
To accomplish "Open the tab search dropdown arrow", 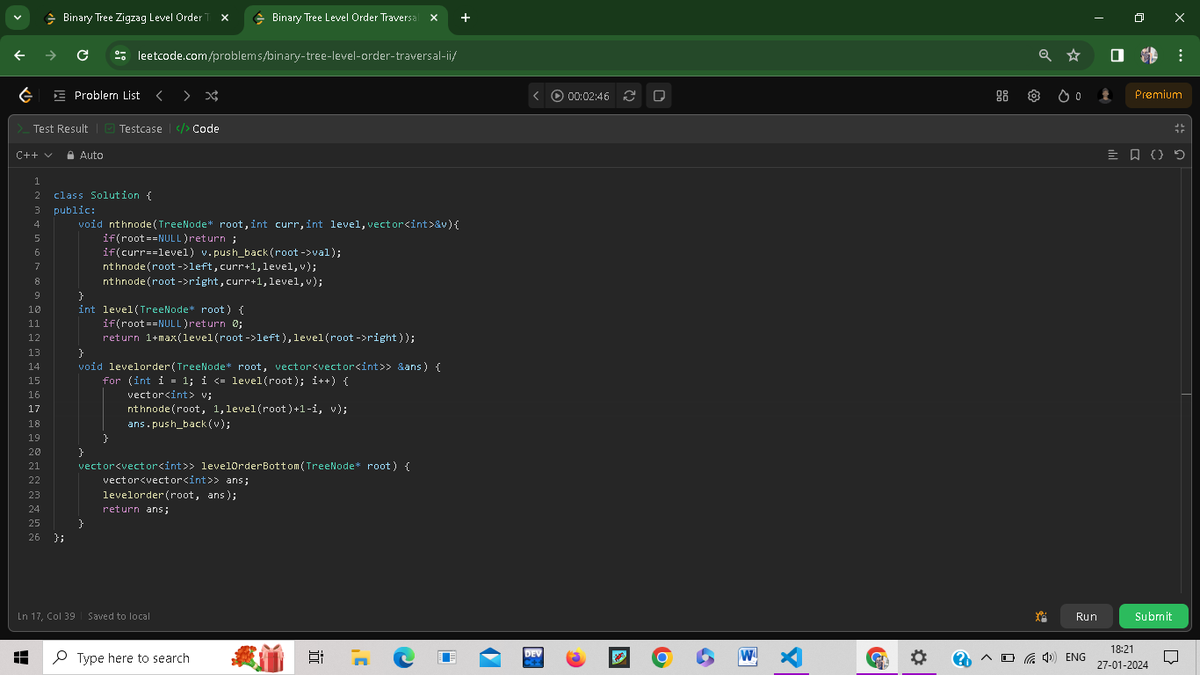I will click(x=19, y=17).
